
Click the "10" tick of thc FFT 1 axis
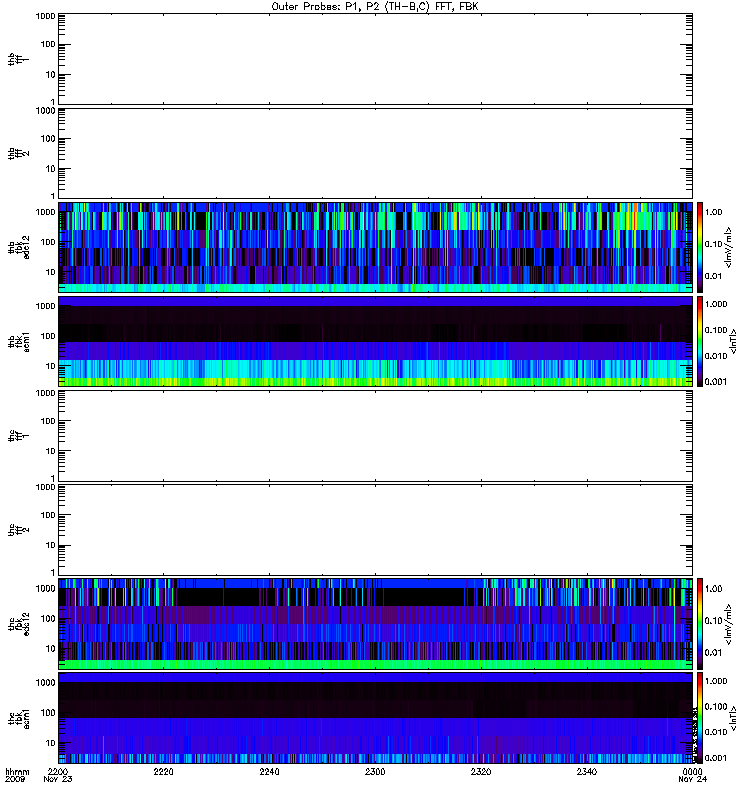point(51,452)
